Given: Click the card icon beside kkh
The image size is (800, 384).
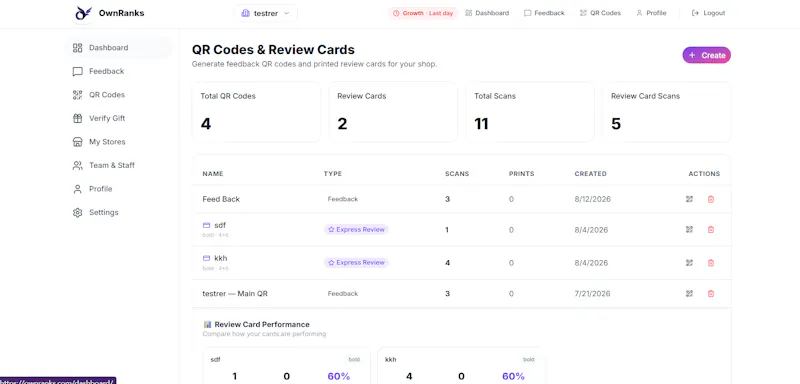Looking at the screenshot, I should [x=206, y=258].
